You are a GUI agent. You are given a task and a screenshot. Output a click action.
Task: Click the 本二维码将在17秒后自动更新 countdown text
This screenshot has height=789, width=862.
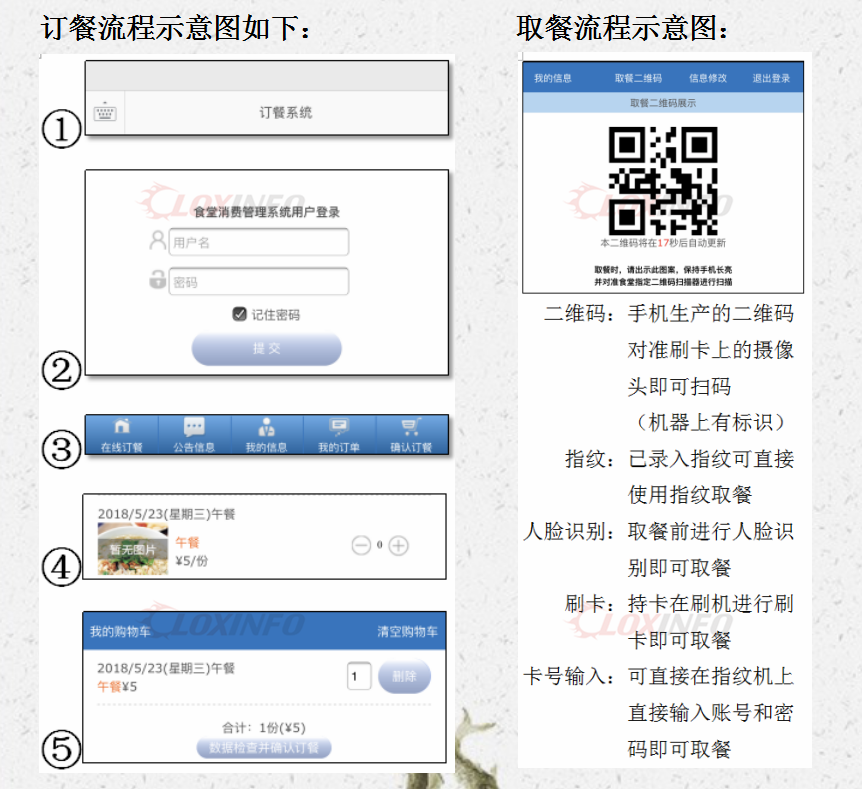coord(663,242)
